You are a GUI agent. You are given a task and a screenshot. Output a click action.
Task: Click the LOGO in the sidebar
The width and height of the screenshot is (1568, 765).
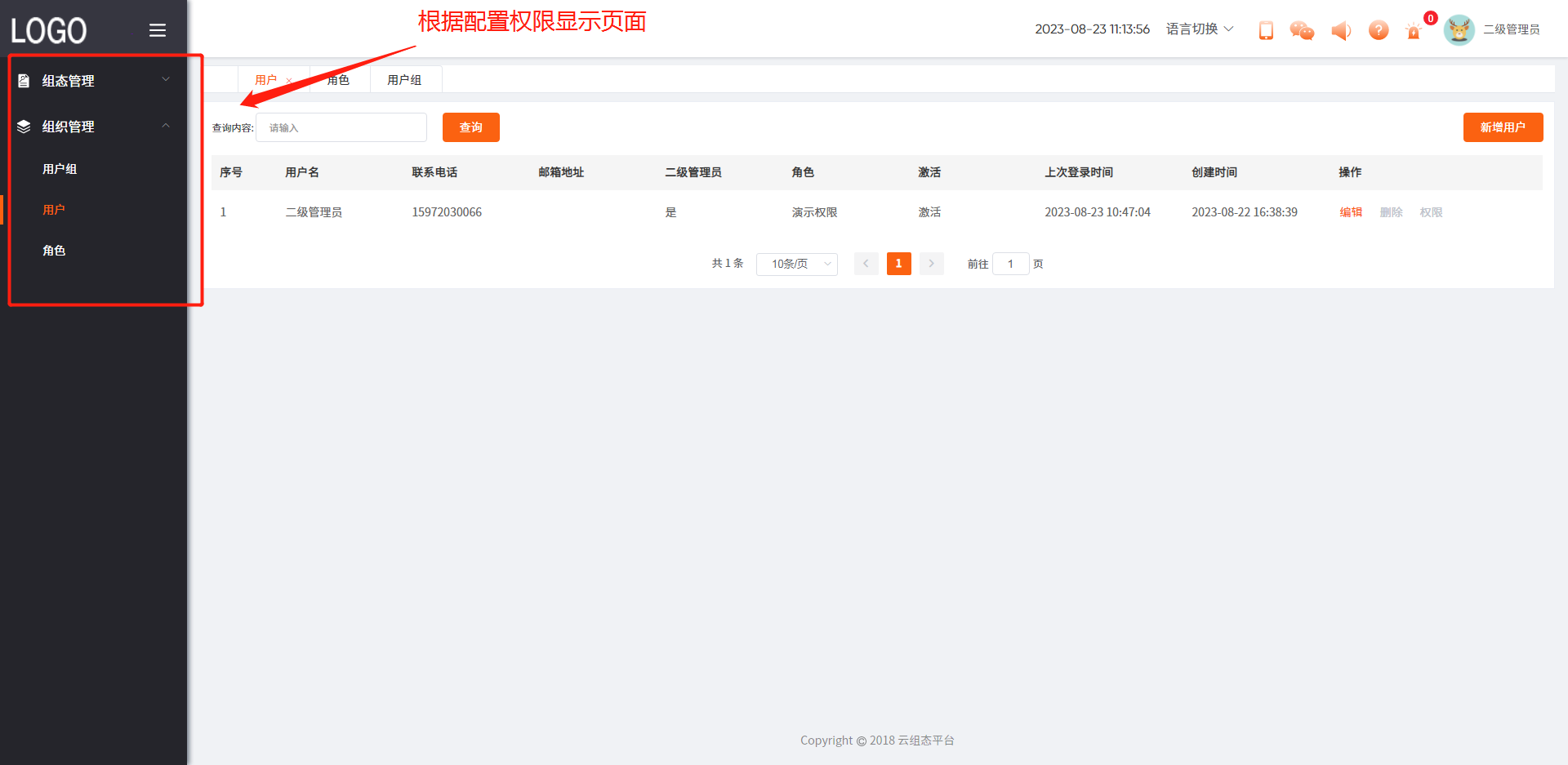tap(49, 31)
